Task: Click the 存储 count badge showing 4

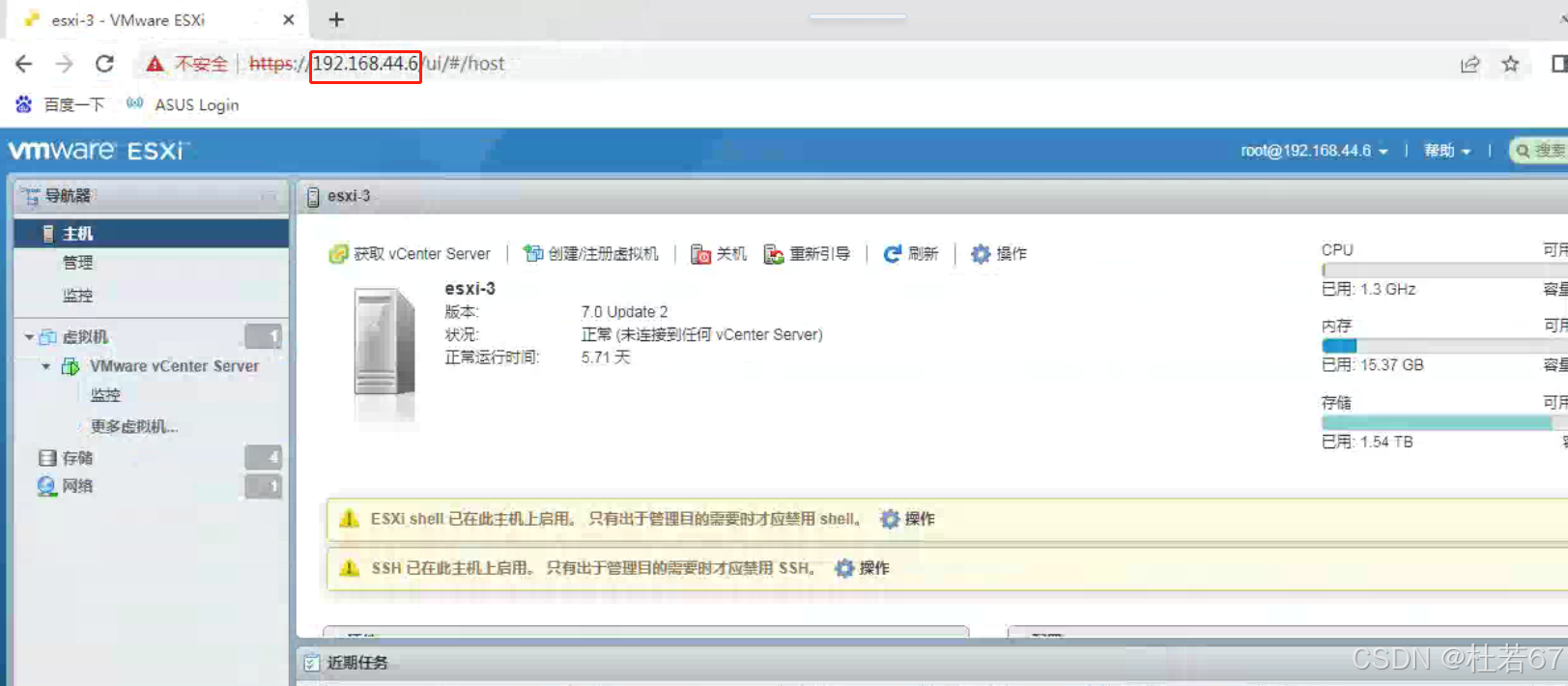Action: click(263, 457)
